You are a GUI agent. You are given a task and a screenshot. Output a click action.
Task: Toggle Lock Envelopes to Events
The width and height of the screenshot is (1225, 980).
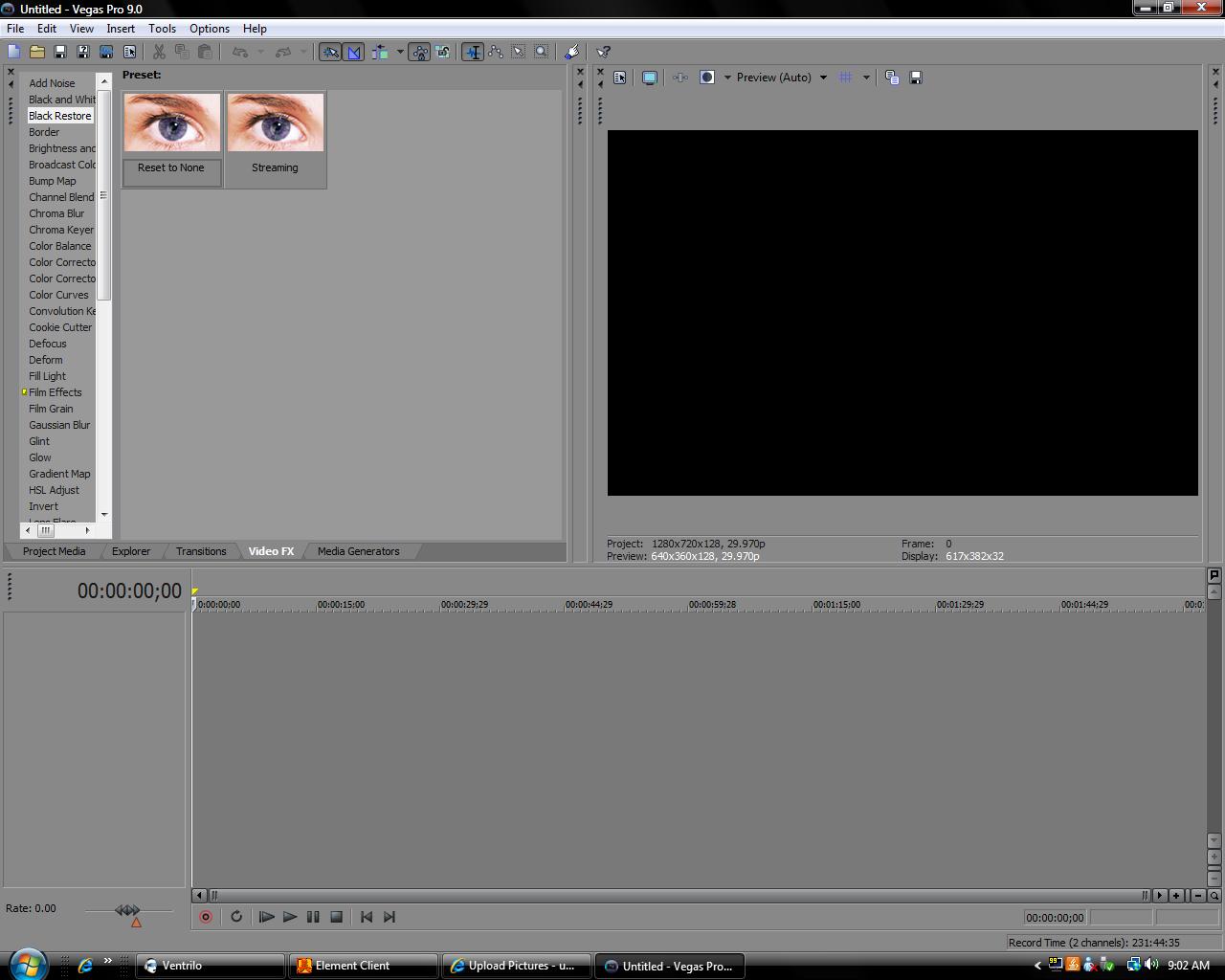(419, 52)
